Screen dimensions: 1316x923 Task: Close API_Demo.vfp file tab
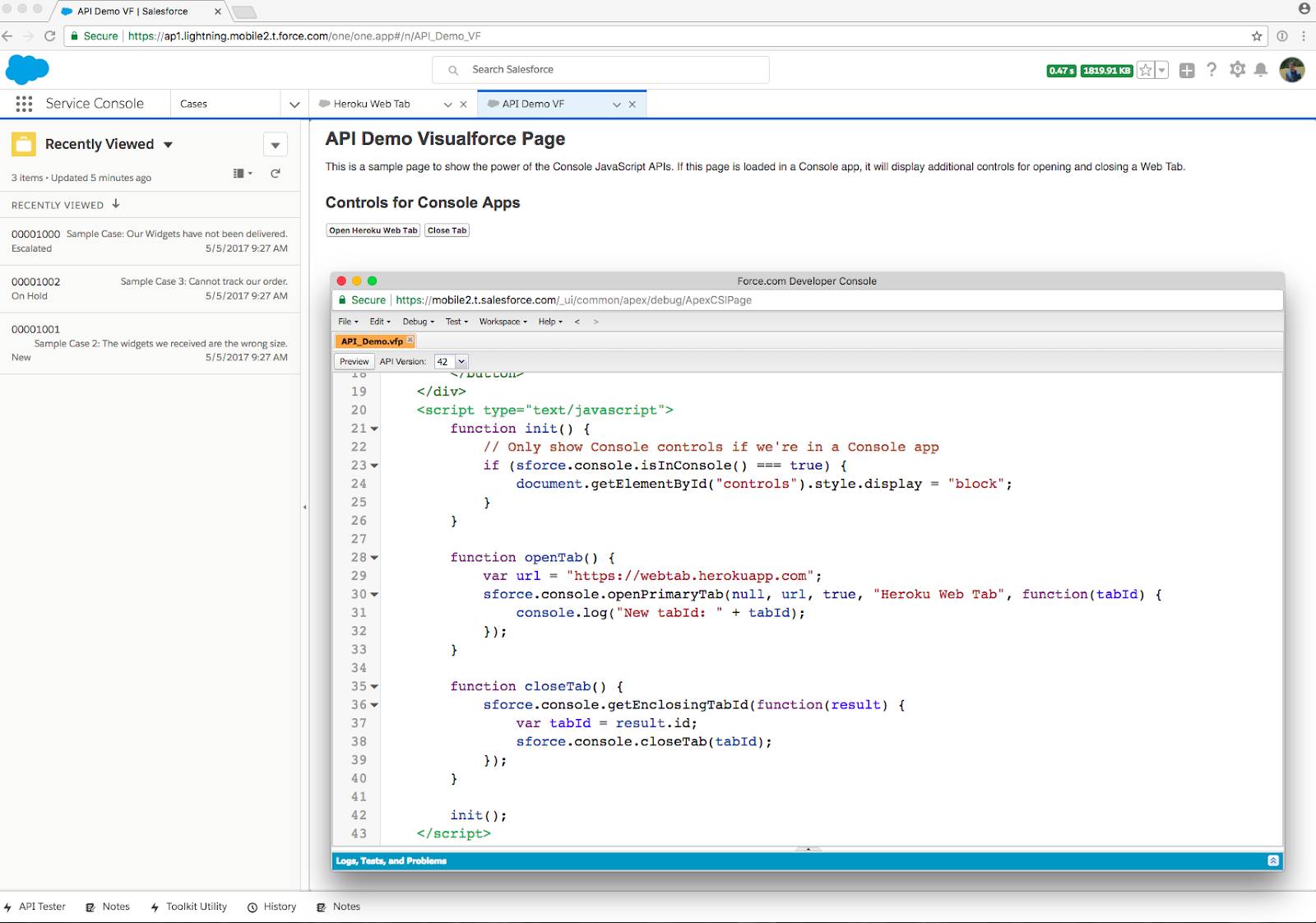point(410,340)
